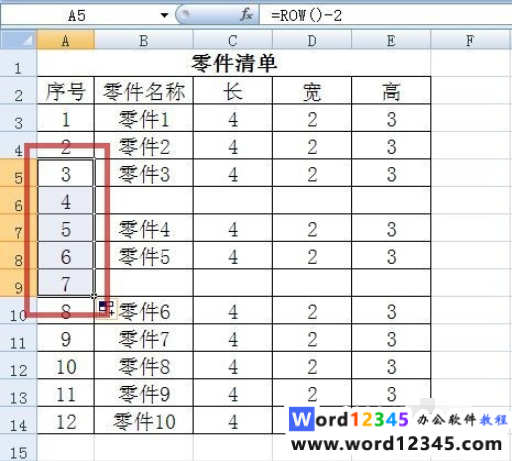Screen dimensions: 512x461
Task: Click the Insert Function fx icon
Action: click(246, 15)
